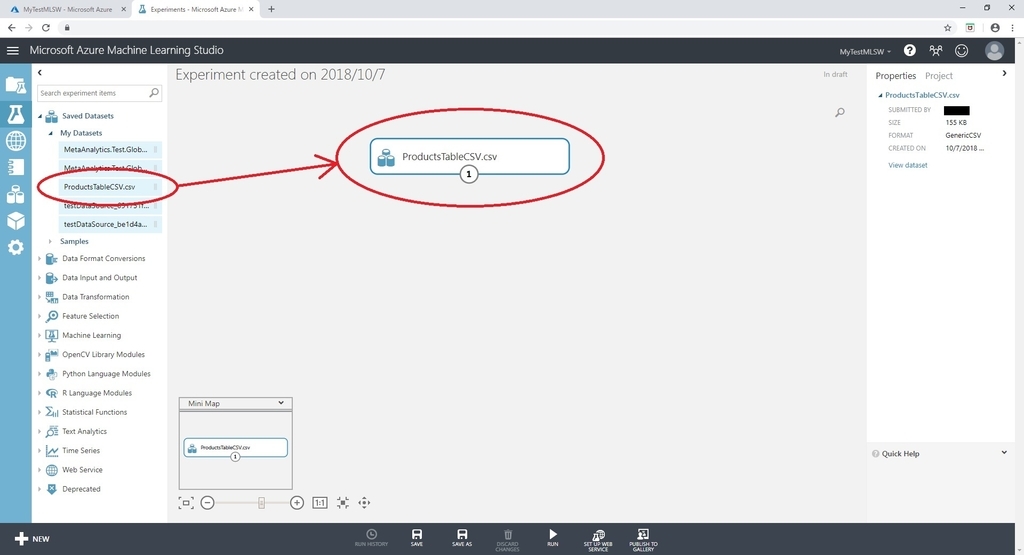1024x555 pixels.
Task: Click the canvas search magnifier icon
Action: [840, 112]
